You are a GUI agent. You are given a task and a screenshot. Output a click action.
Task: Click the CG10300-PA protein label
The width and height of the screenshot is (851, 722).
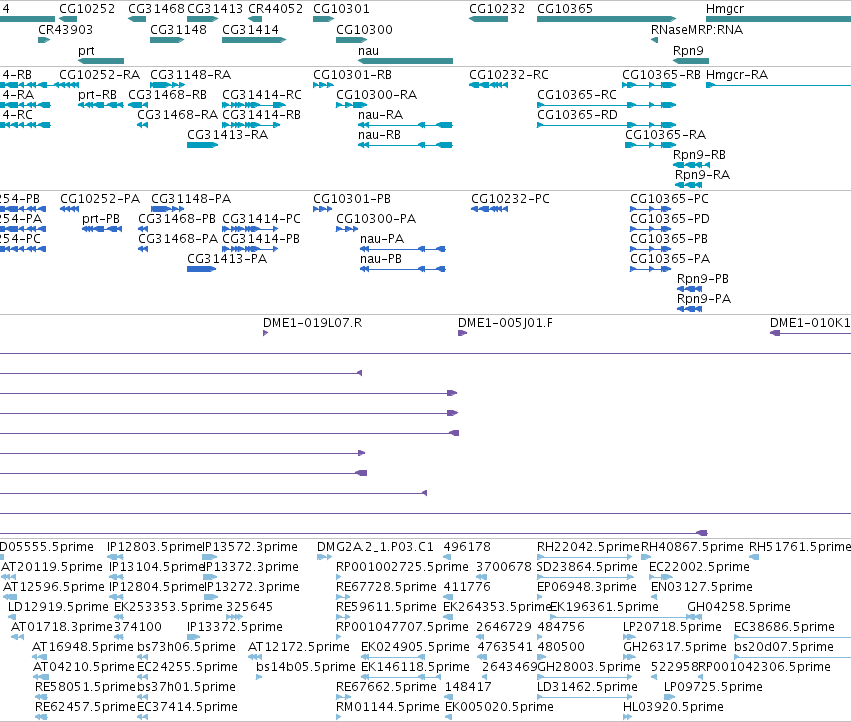pos(376,219)
